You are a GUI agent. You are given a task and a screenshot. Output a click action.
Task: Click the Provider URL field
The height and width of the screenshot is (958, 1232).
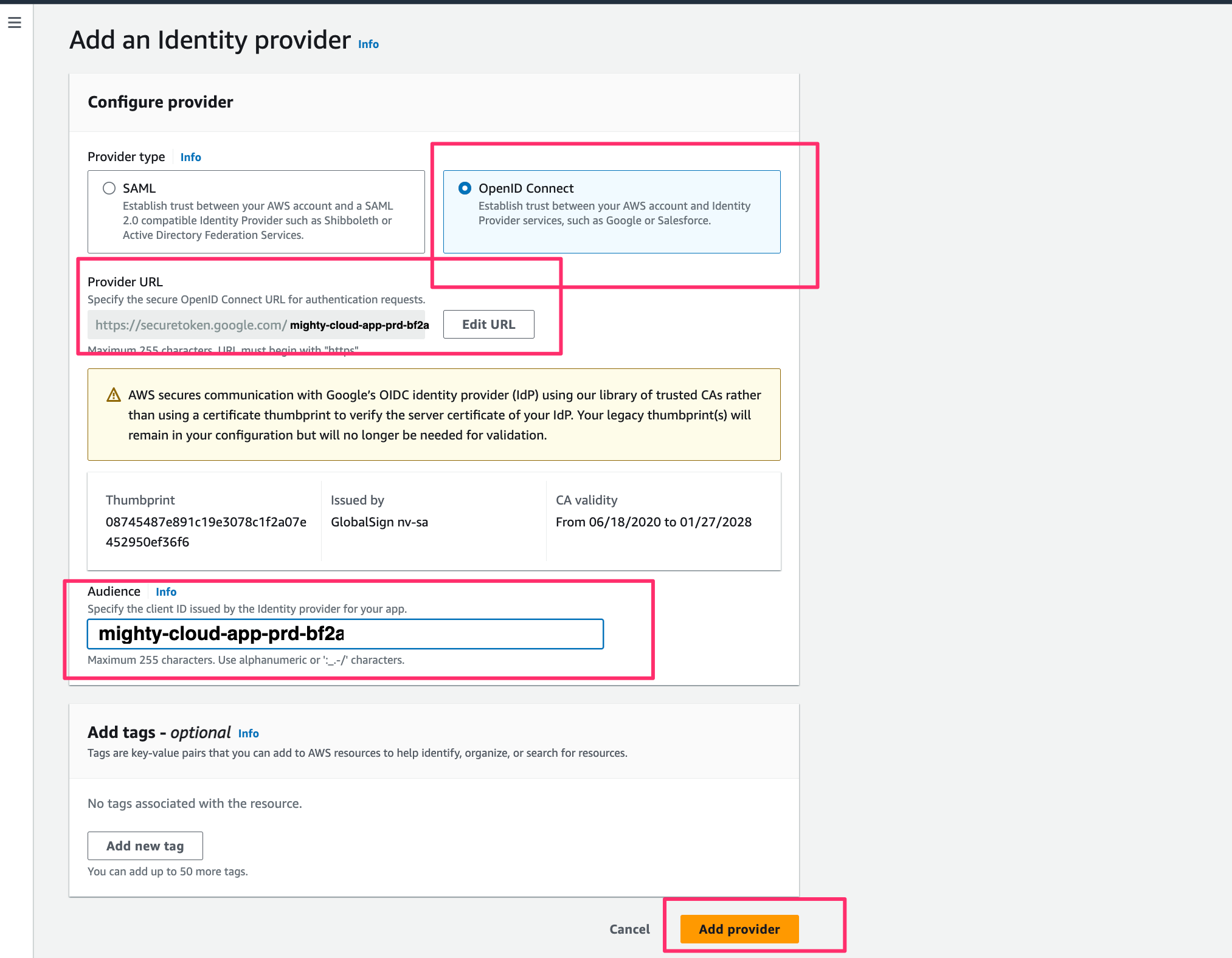(257, 325)
